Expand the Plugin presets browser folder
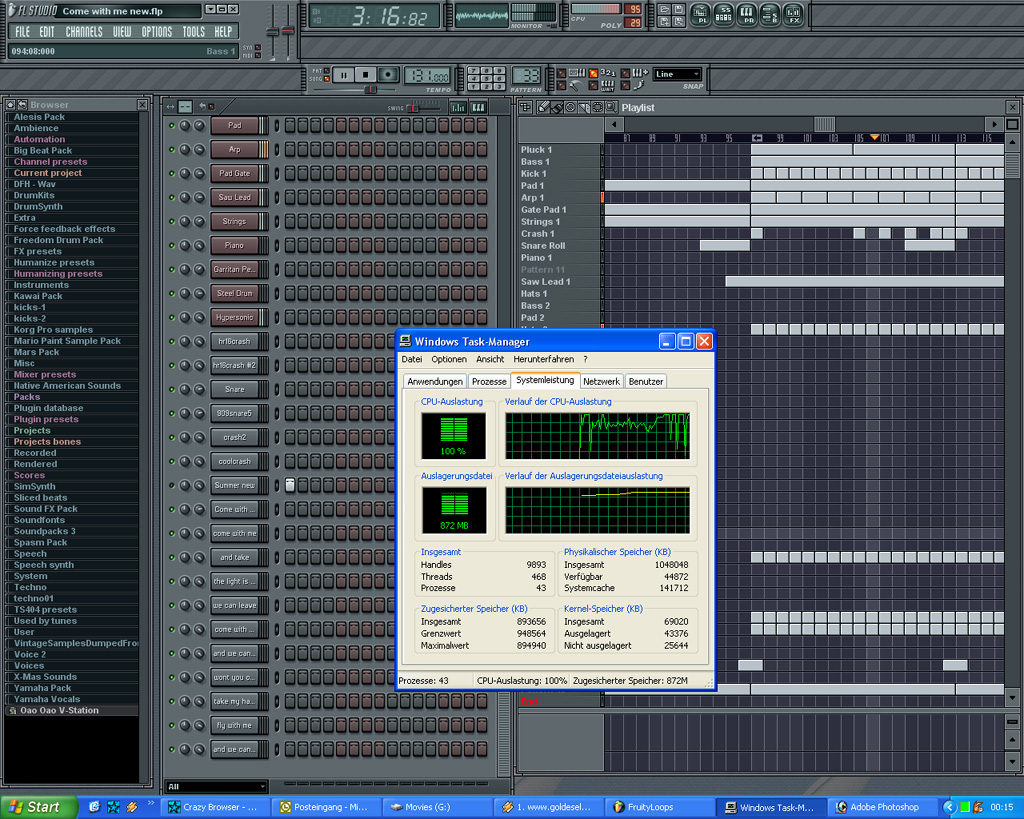 point(46,419)
